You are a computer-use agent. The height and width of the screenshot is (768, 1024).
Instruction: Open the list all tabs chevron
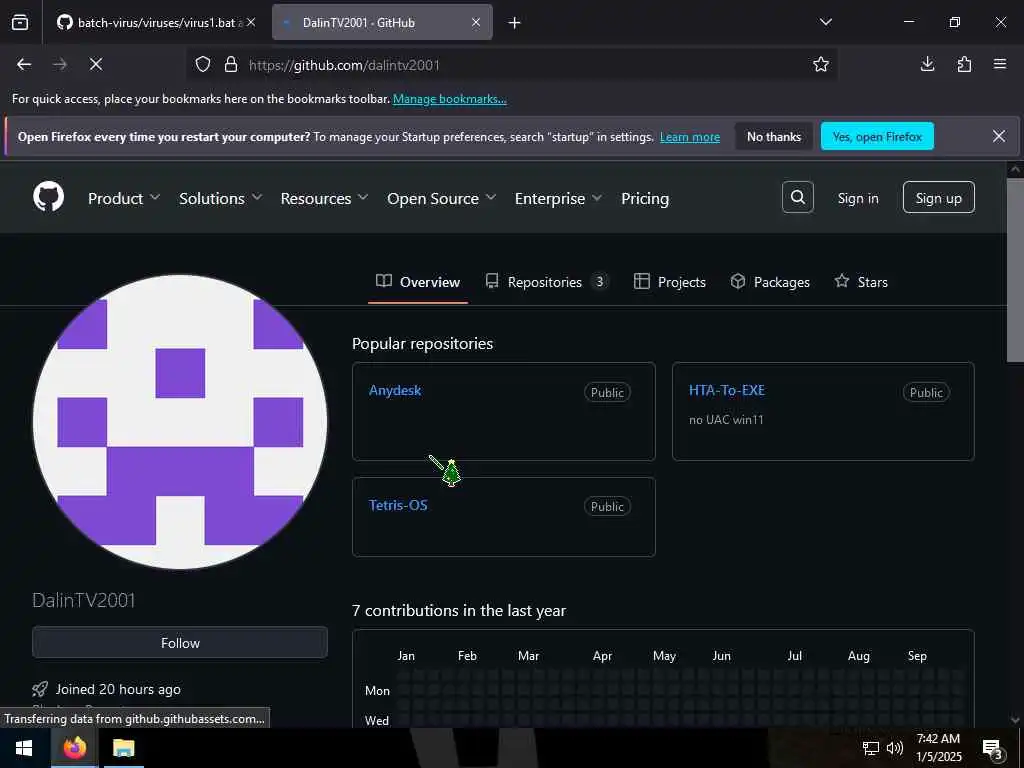point(826,22)
